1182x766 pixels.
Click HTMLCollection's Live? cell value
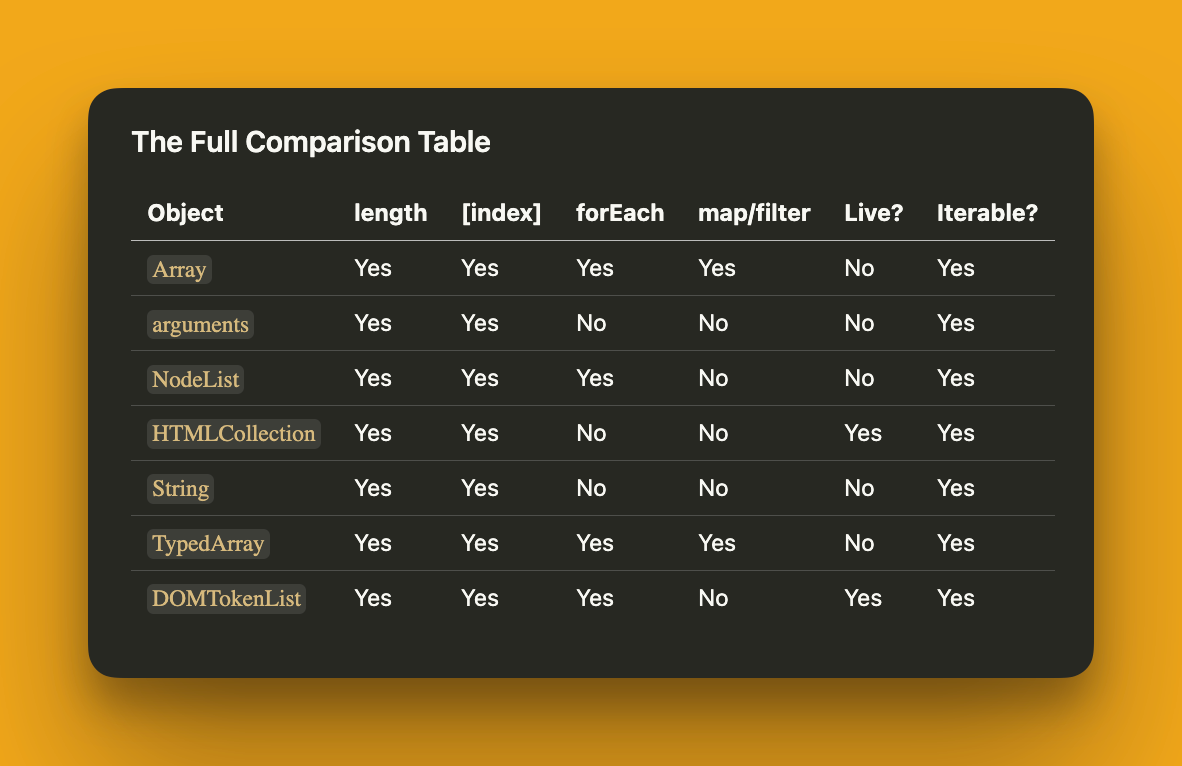[863, 433]
